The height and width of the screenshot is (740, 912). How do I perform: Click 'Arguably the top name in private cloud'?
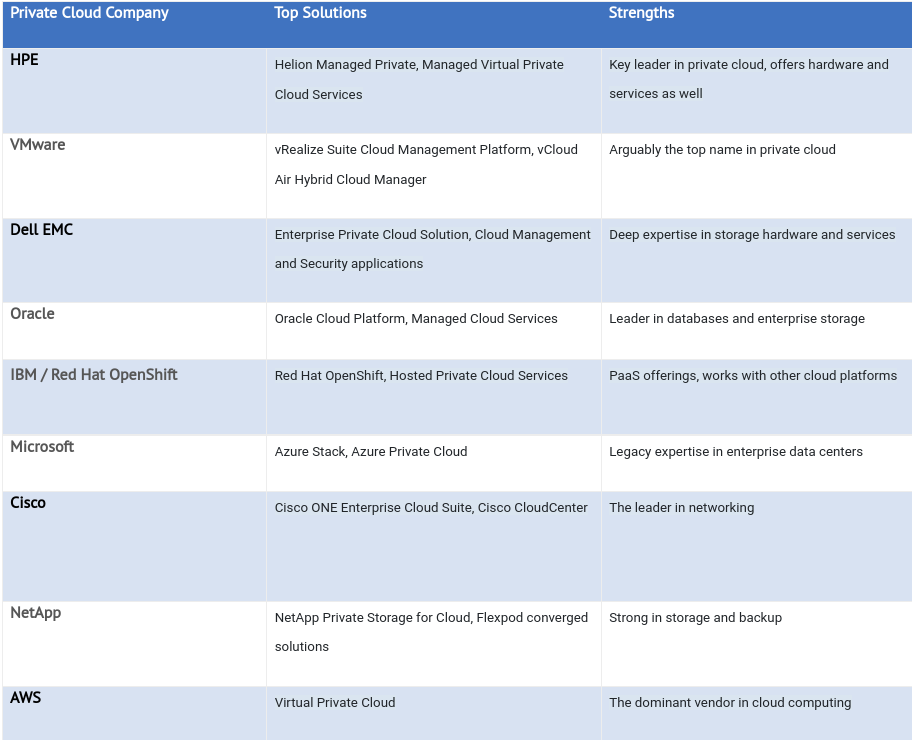[x=722, y=150]
